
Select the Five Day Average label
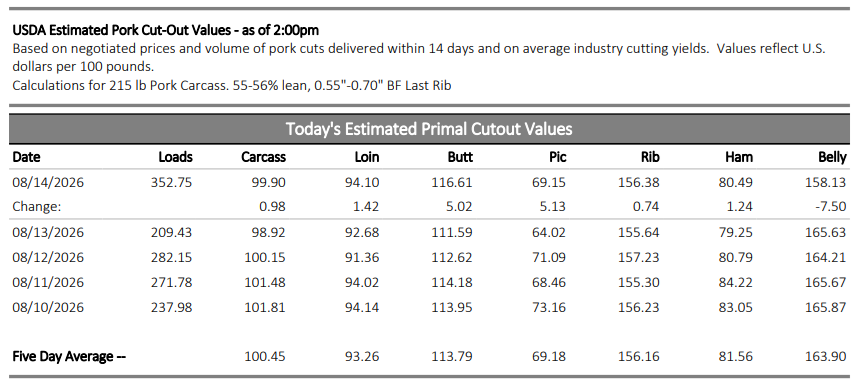pos(69,357)
